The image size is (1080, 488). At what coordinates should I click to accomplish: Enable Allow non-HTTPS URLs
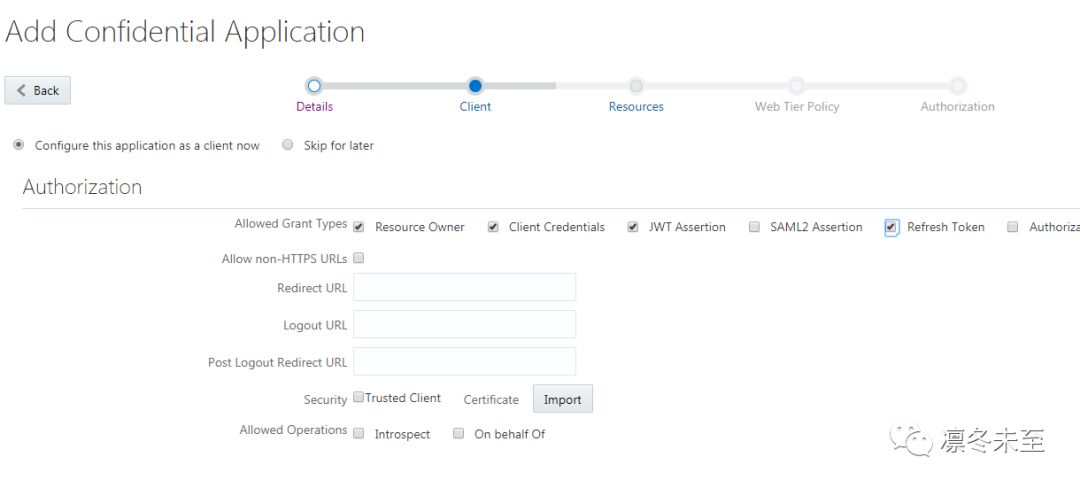click(359, 258)
